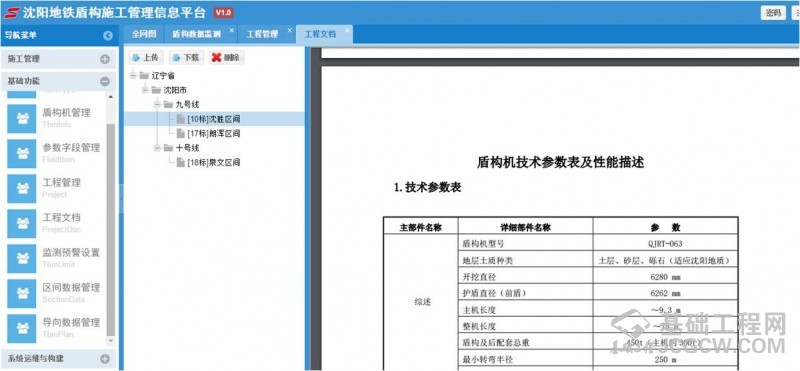Open the 工程管理 Project sidebar icon
Image resolution: width=800 pixels, height=371 pixels.
point(22,188)
